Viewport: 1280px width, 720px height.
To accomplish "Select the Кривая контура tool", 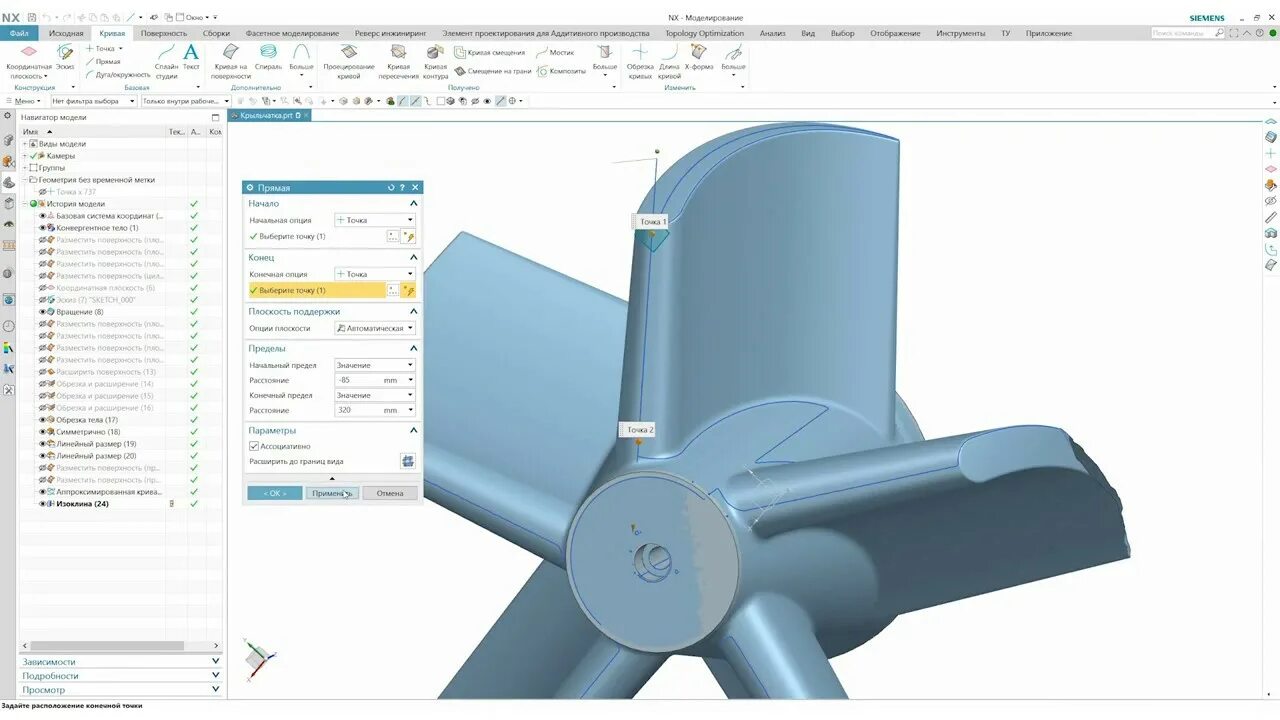I will click(x=435, y=60).
